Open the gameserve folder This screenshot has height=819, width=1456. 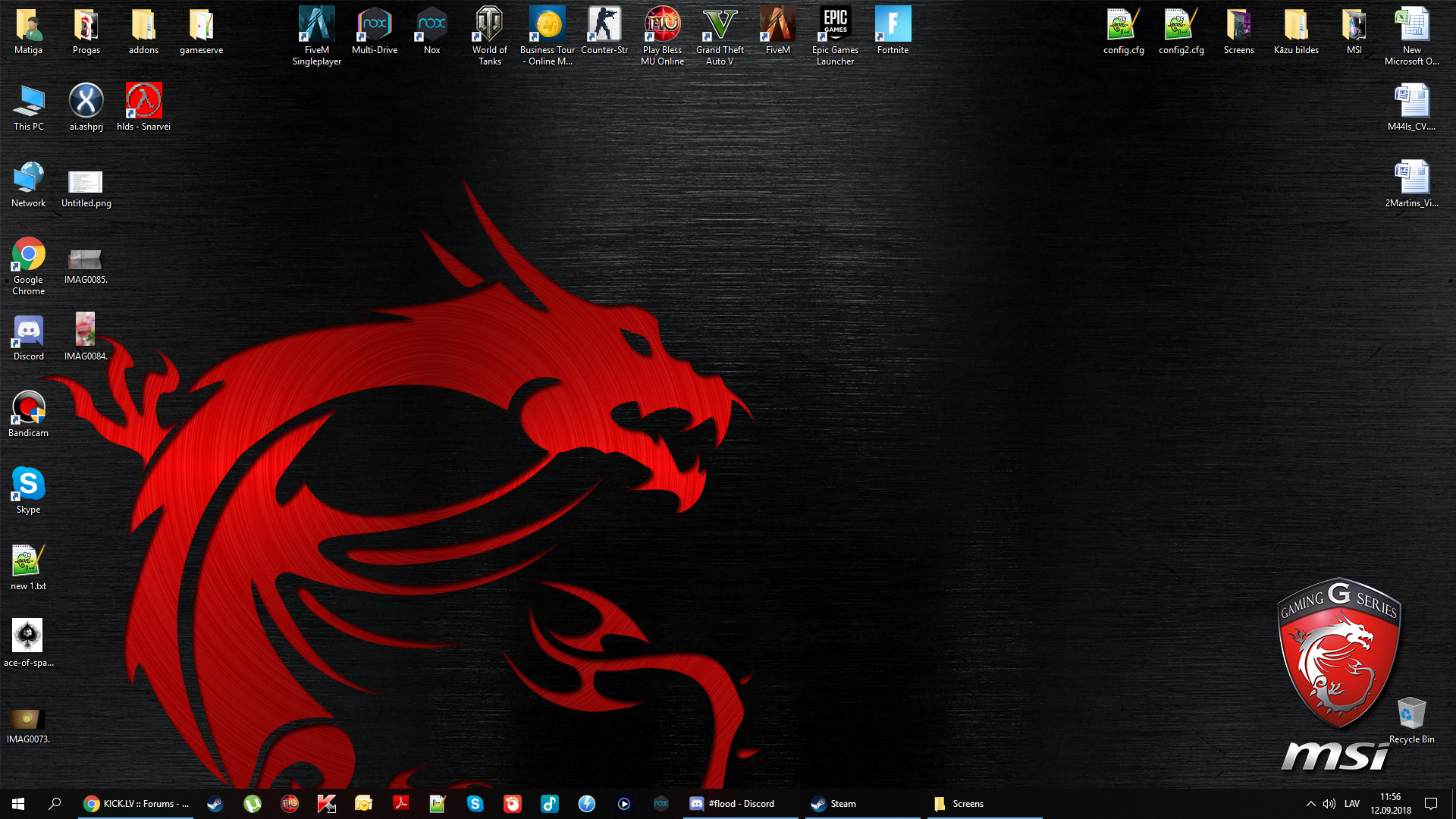pos(201,31)
